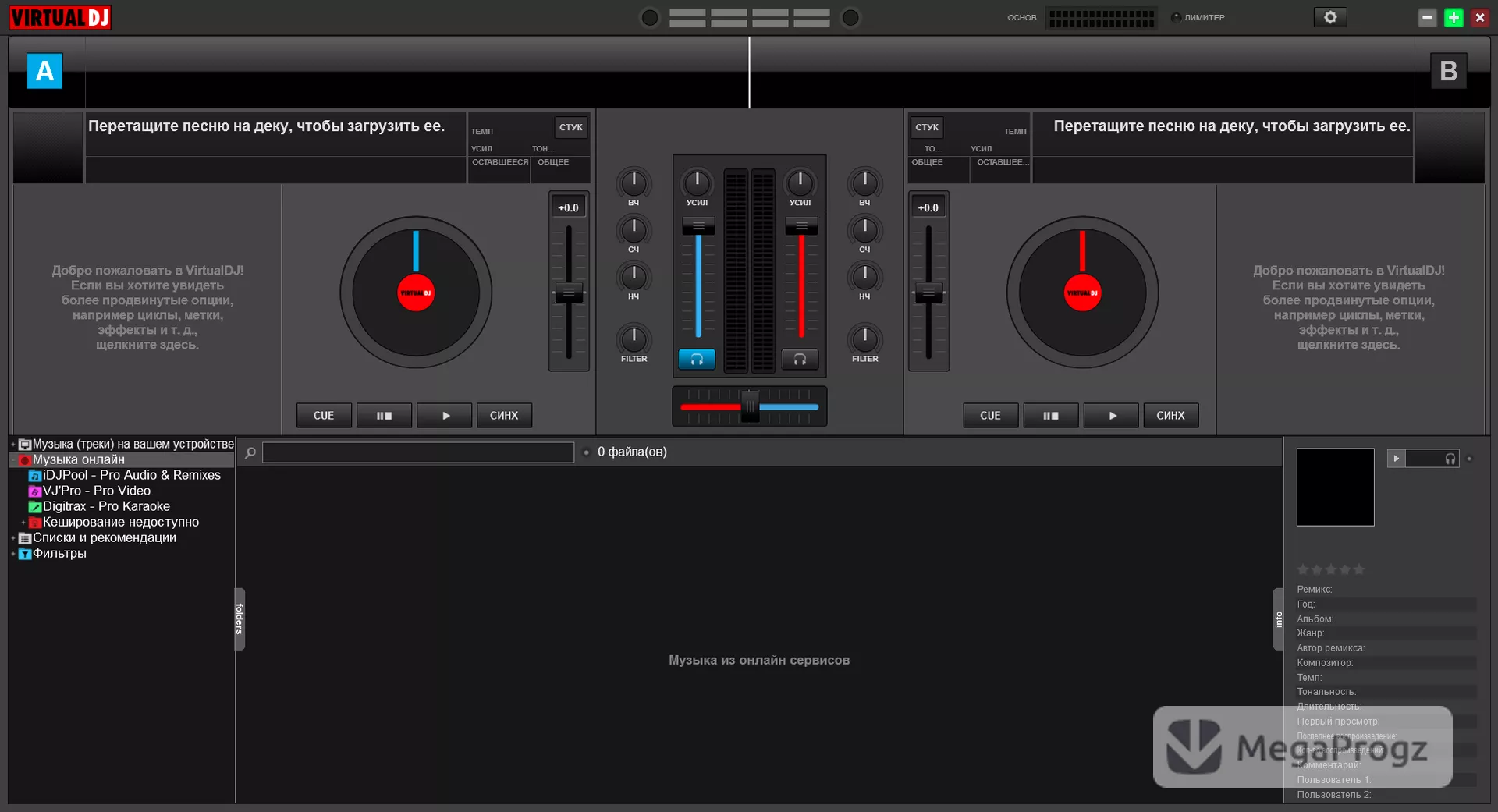1498x812 pixels.
Task: Sync left deck with СИНХ button
Action: [x=504, y=416]
